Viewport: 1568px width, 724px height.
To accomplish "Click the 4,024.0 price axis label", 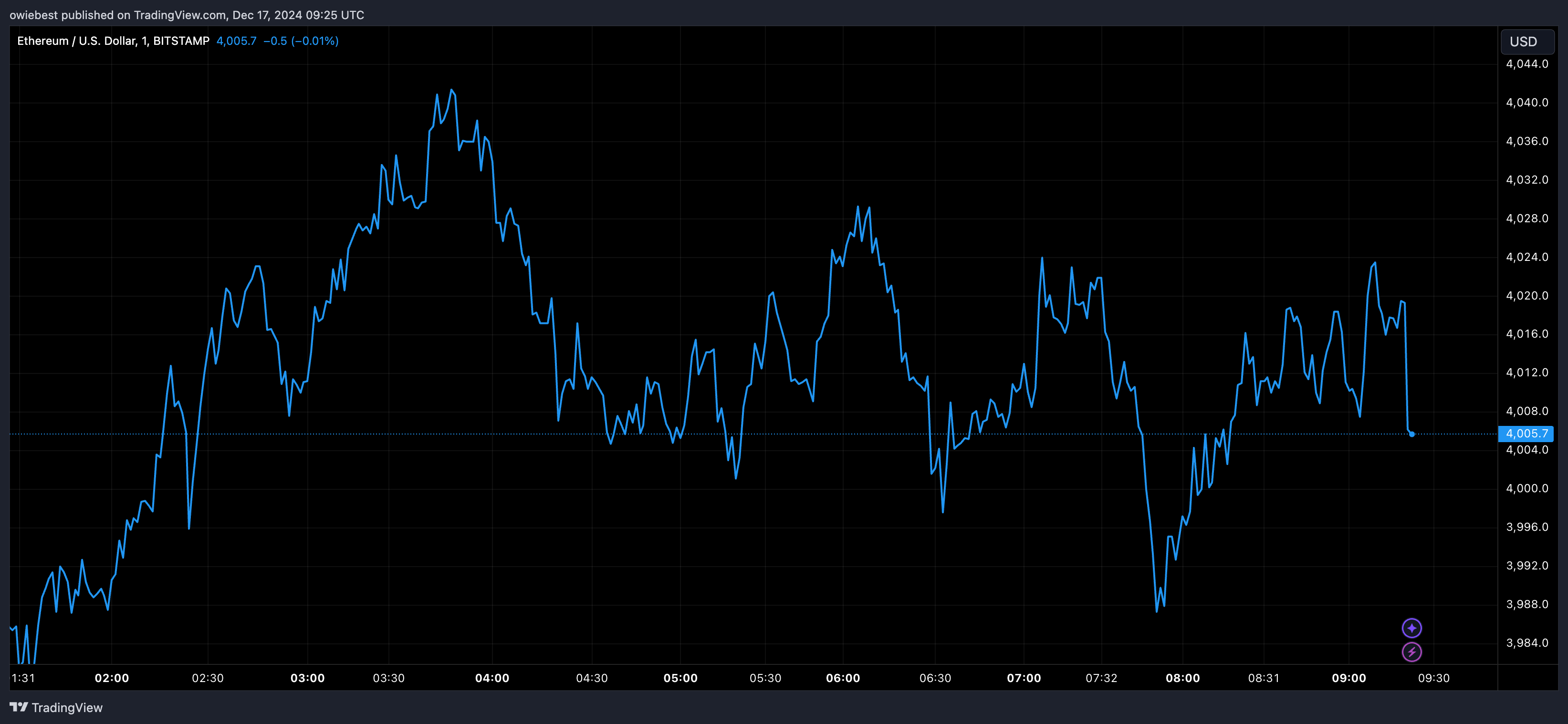I will coord(1527,257).
